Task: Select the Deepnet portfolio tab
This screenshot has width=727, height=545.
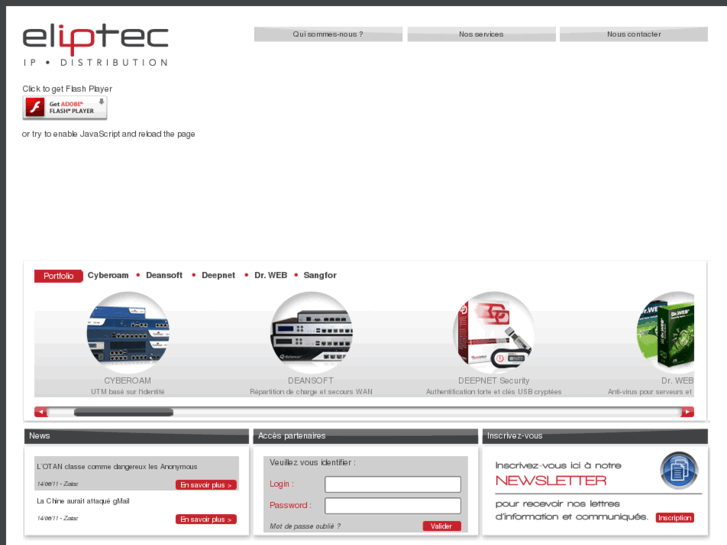Action: (218, 275)
